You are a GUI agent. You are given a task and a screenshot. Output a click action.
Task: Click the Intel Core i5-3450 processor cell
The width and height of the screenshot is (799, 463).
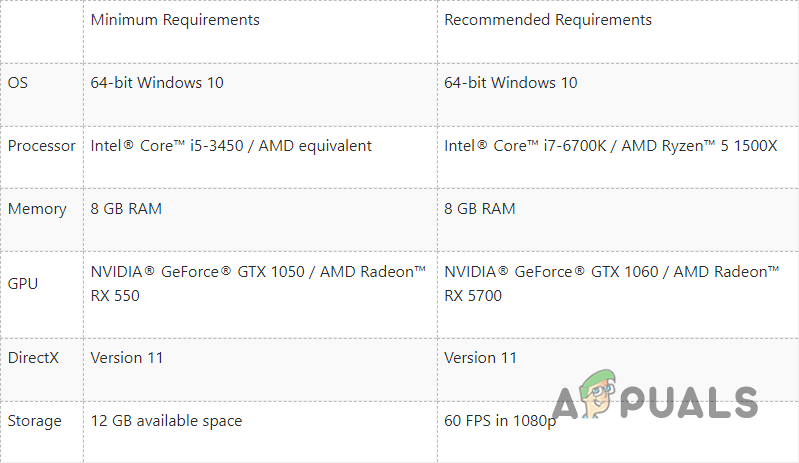(231, 146)
